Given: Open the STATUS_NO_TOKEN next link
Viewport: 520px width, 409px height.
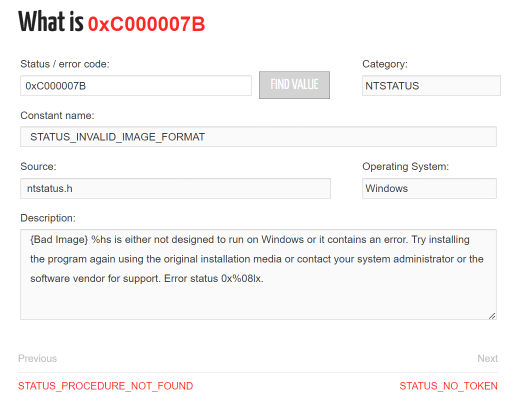Looking at the screenshot, I should click(x=448, y=386).
